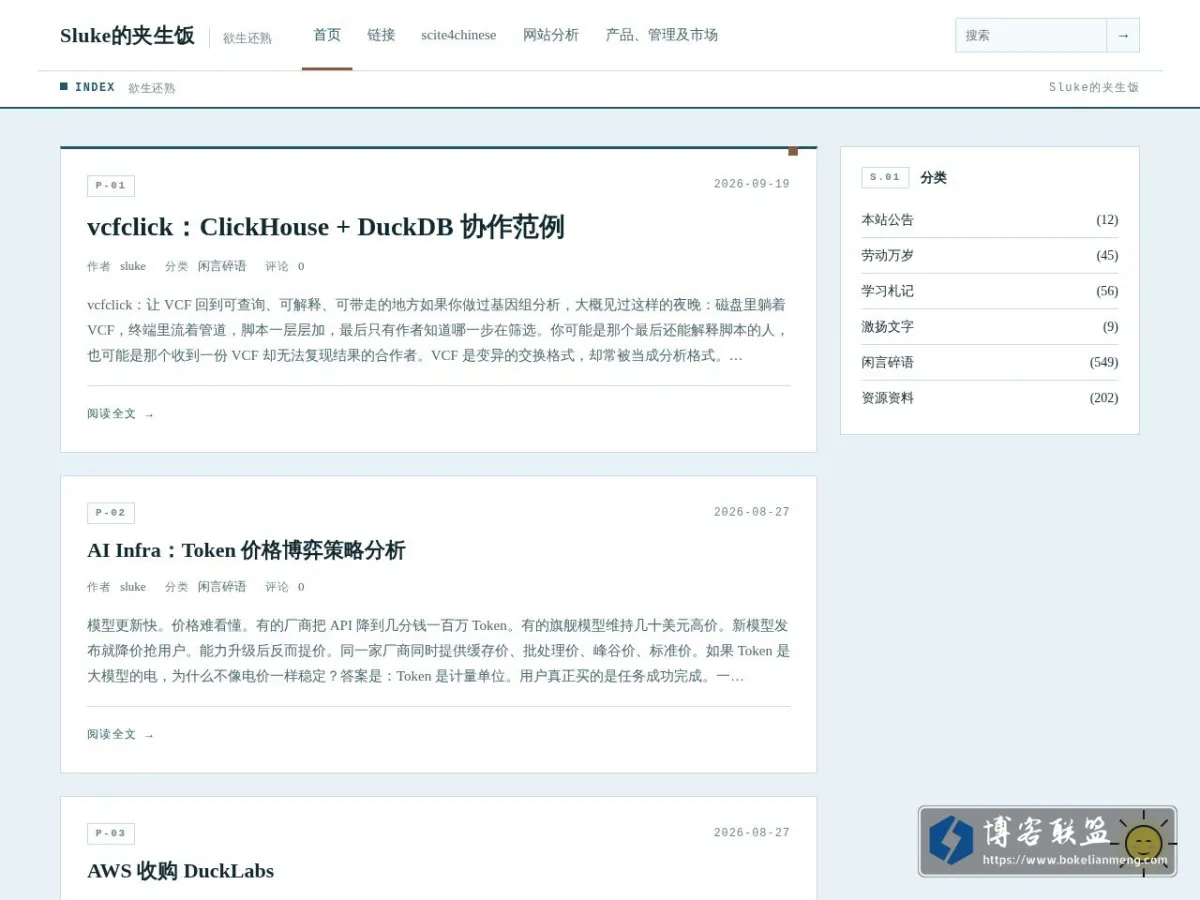
Task: Click the comment count on the vcfclick post
Action: point(301,266)
